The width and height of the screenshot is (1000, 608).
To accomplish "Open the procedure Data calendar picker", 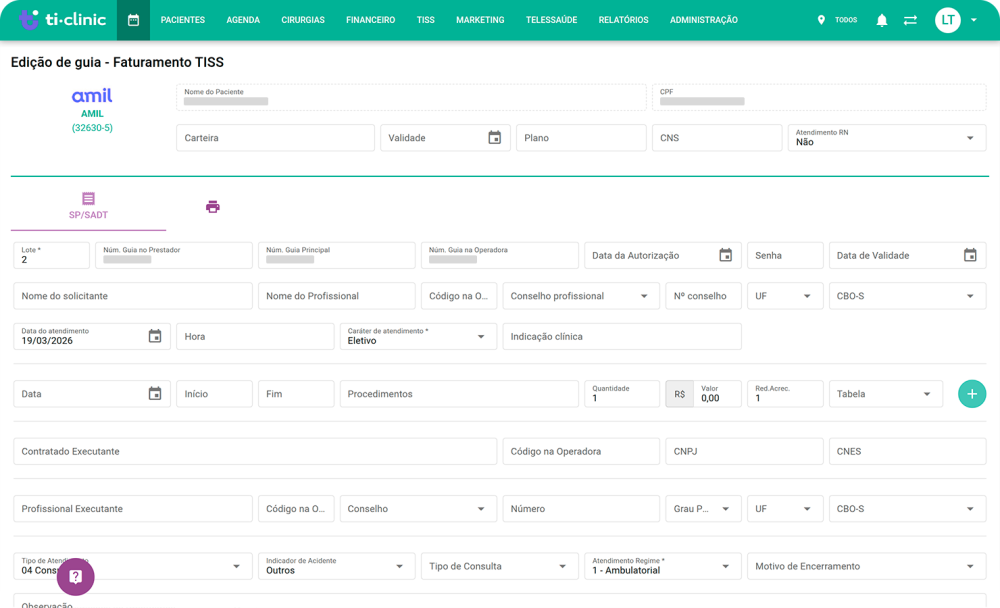I will 155,394.
